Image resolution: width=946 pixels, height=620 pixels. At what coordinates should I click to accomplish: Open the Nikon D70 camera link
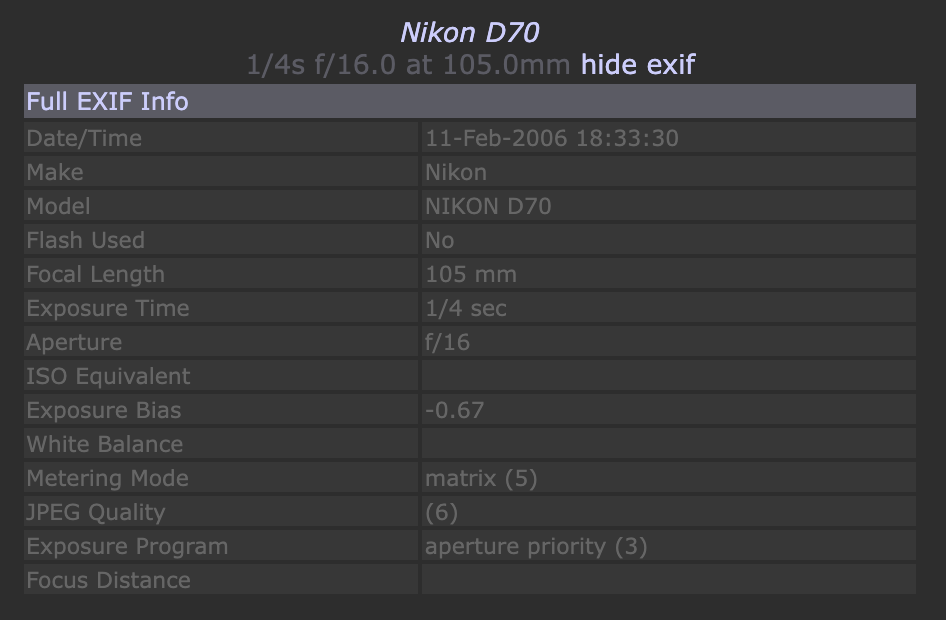tap(469, 33)
